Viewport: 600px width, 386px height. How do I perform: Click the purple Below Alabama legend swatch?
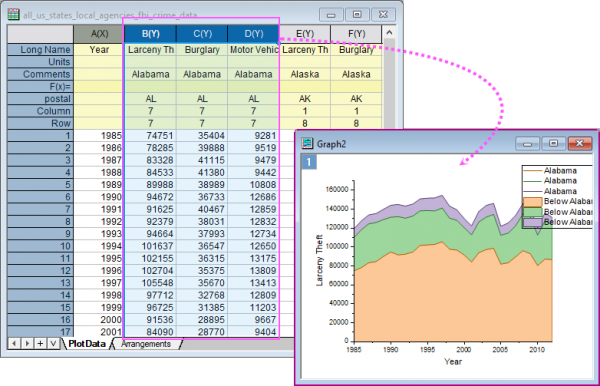533,222
